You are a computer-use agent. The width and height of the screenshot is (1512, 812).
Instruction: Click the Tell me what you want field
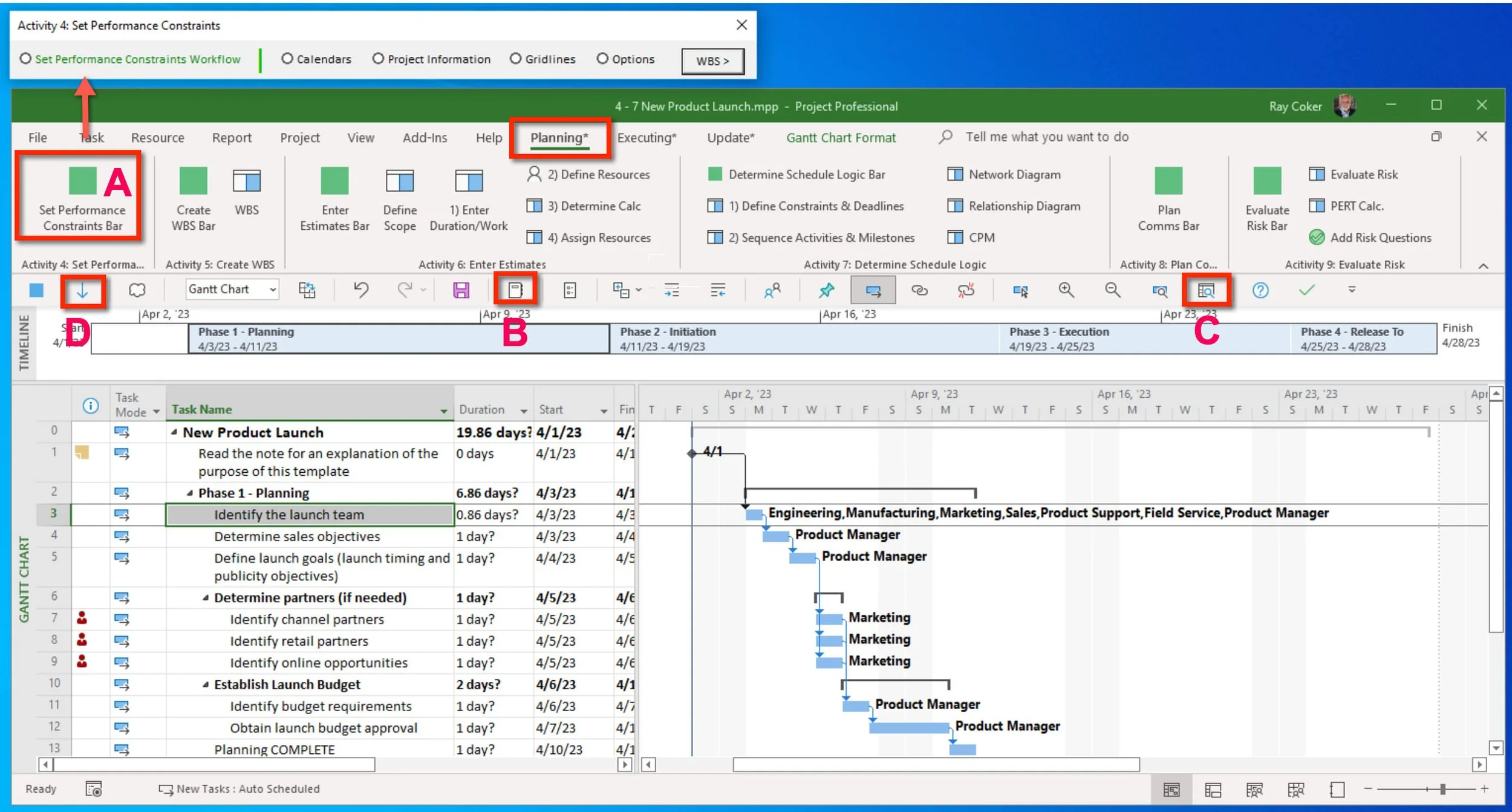click(1046, 137)
